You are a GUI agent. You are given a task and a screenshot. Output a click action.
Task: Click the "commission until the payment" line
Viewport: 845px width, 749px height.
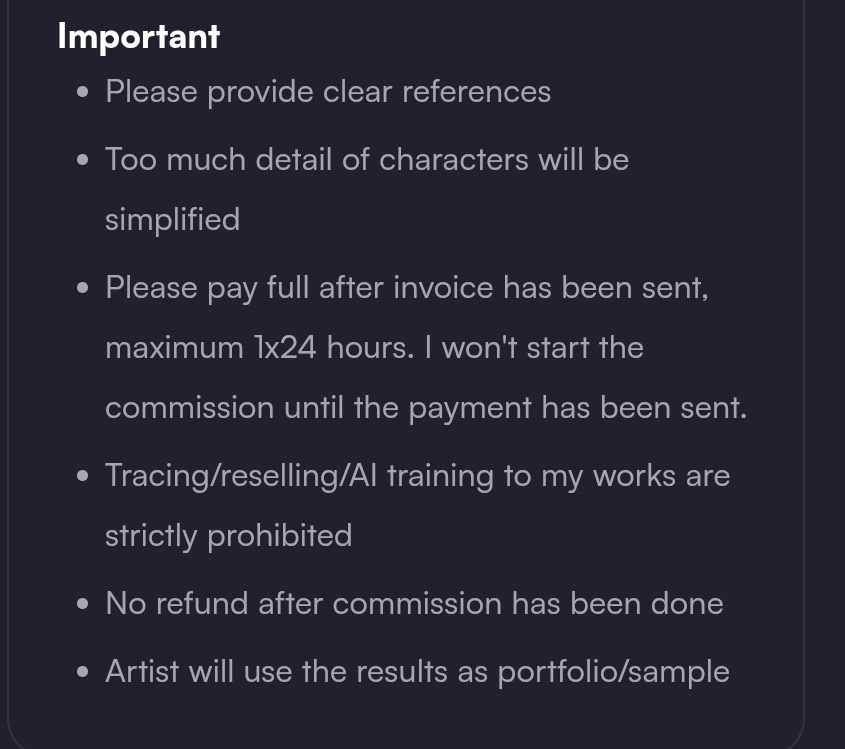pos(425,408)
